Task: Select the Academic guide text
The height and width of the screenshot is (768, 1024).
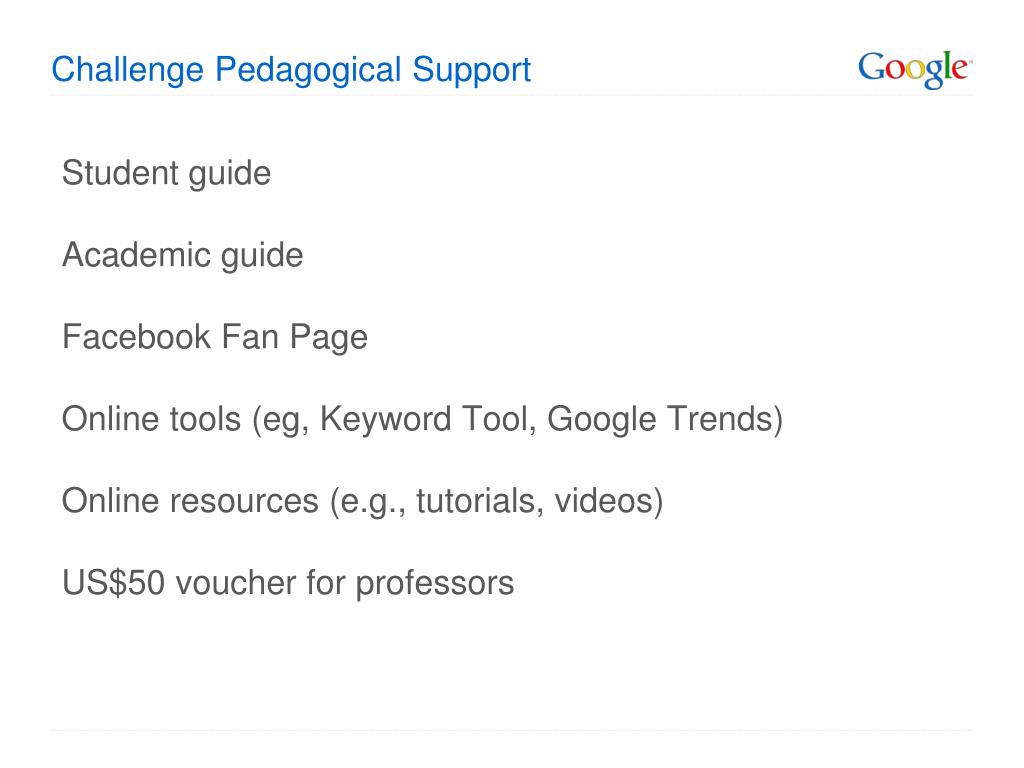Action: click(183, 257)
